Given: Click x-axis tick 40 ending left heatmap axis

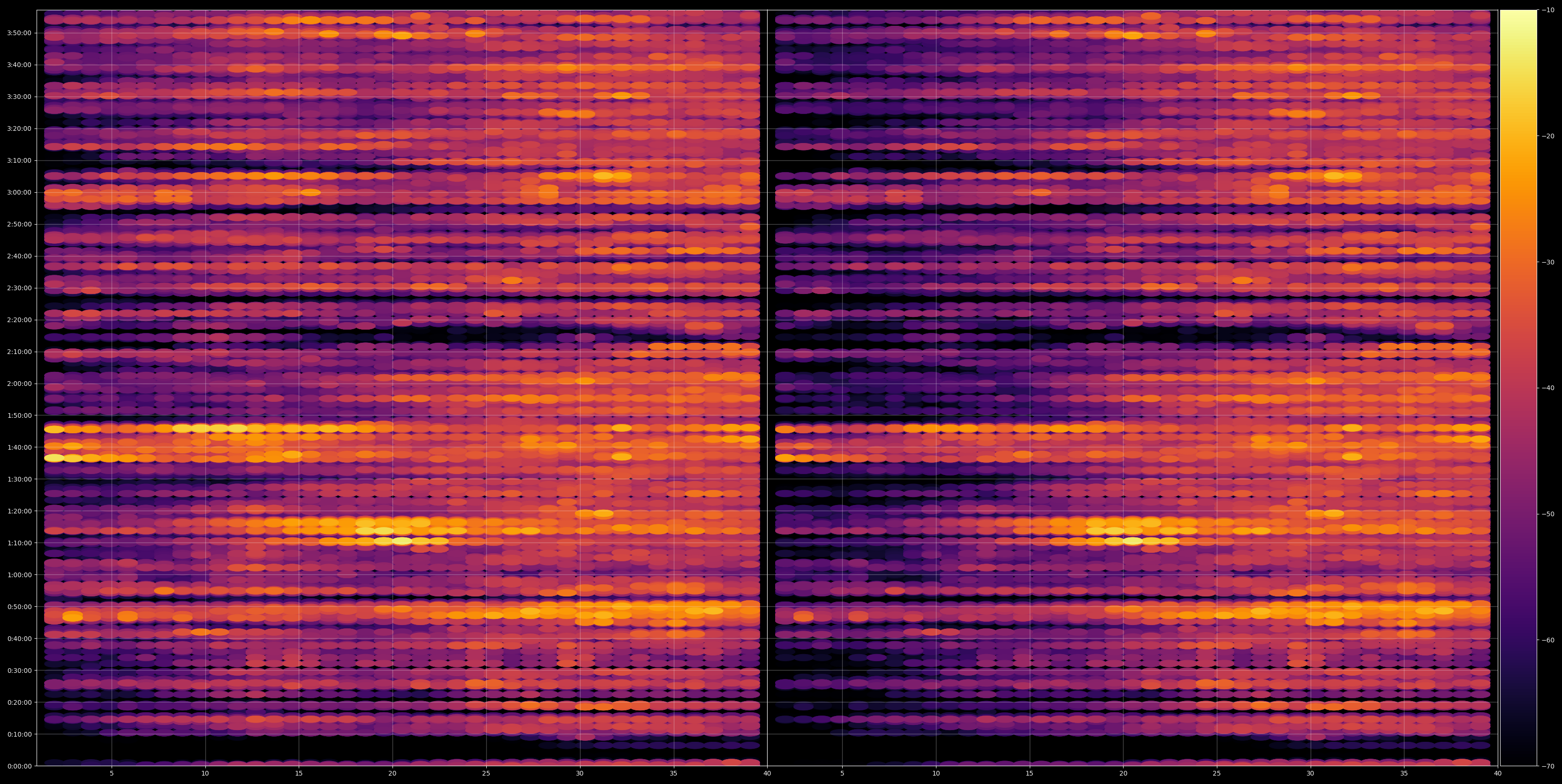Looking at the screenshot, I should coord(767,774).
